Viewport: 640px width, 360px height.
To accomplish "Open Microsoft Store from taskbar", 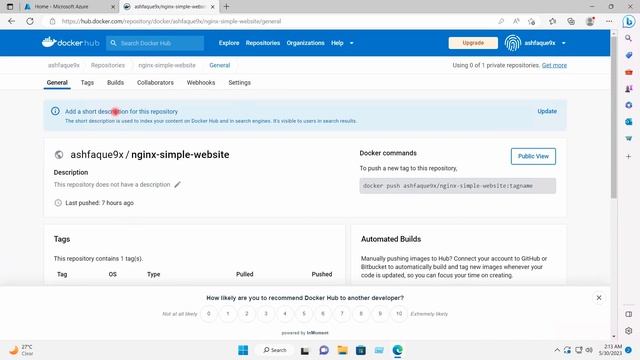I will point(361,350).
